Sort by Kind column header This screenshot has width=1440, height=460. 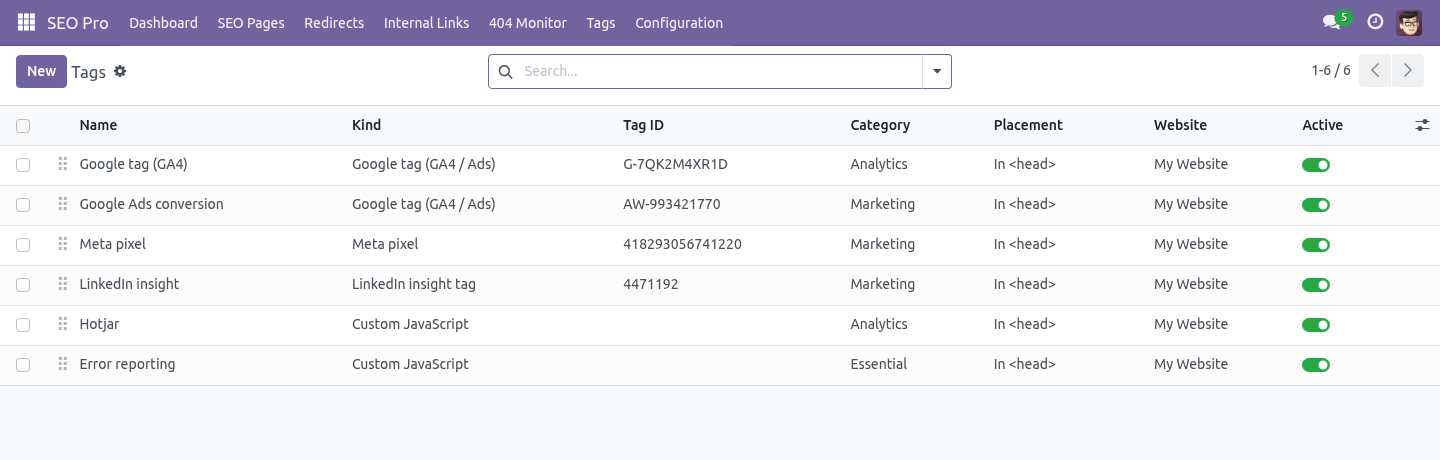[366, 125]
